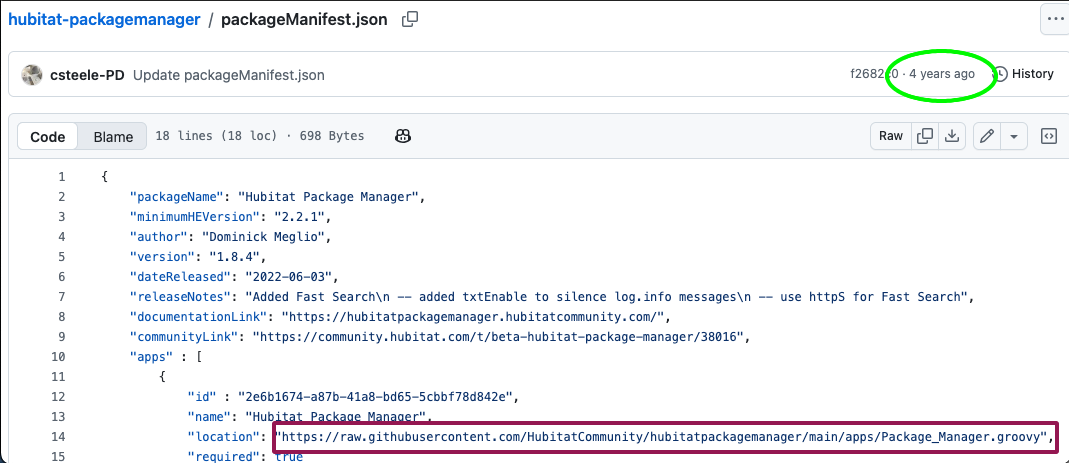Switch to the Blame view tab
The image size is (1069, 463).
(112, 136)
